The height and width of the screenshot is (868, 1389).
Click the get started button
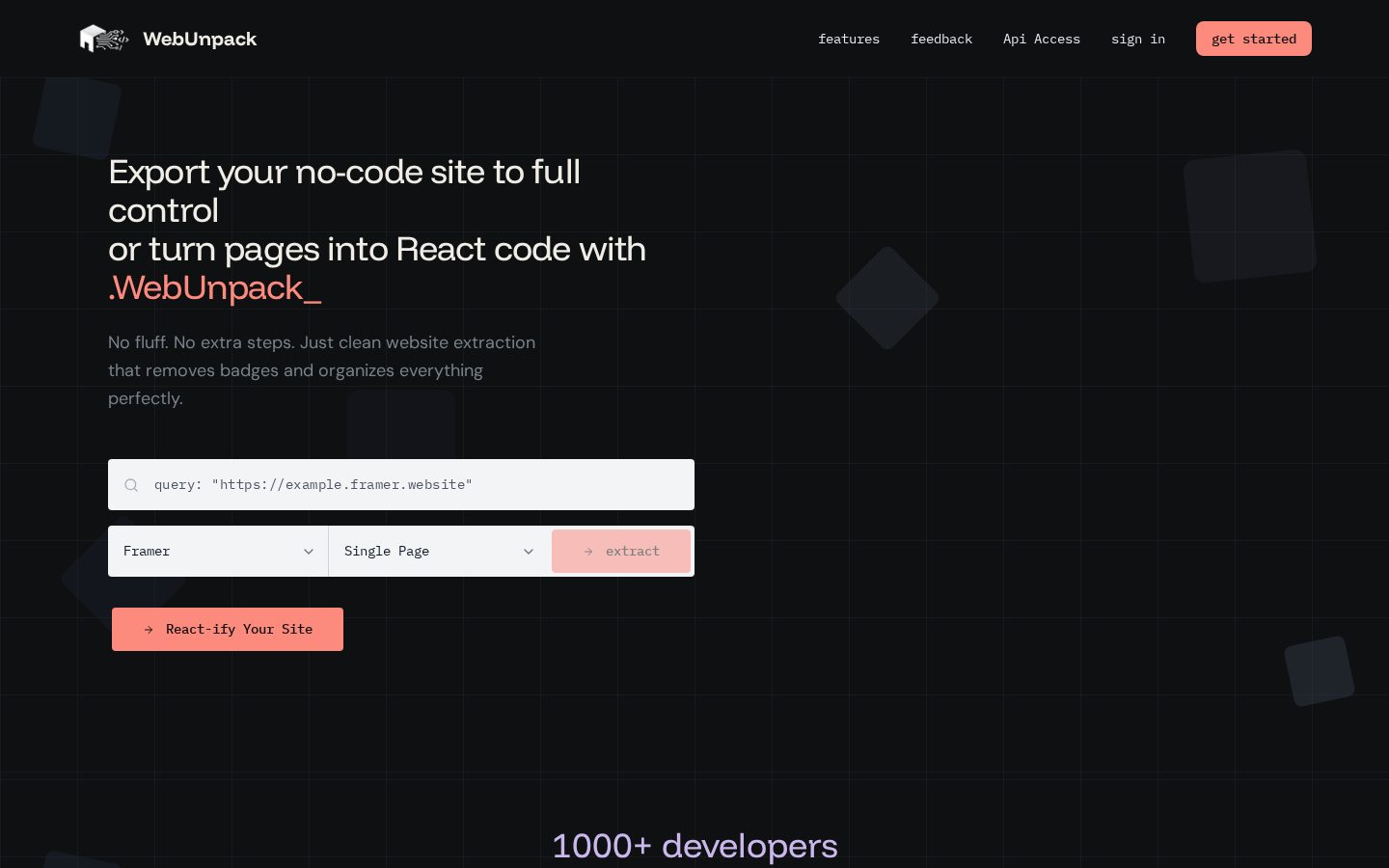(x=1254, y=39)
